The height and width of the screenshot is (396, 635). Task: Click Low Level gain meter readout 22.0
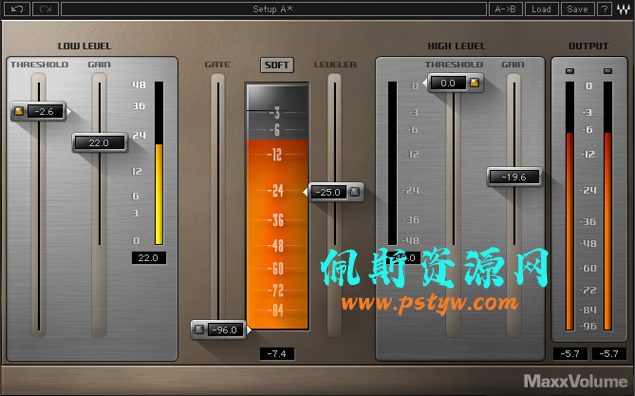[149, 258]
